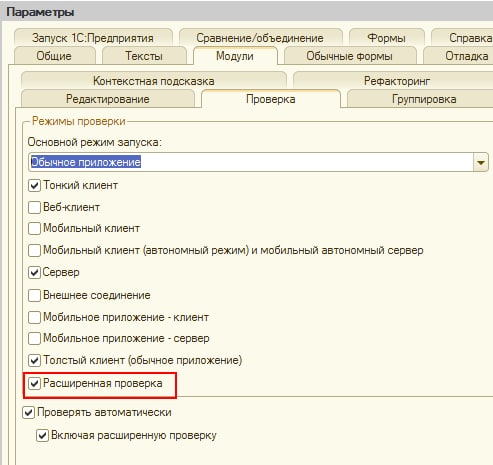This screenshot has width=493, height=465.
Task: Click the Обычное приложение combo box field
Action: 251,162
